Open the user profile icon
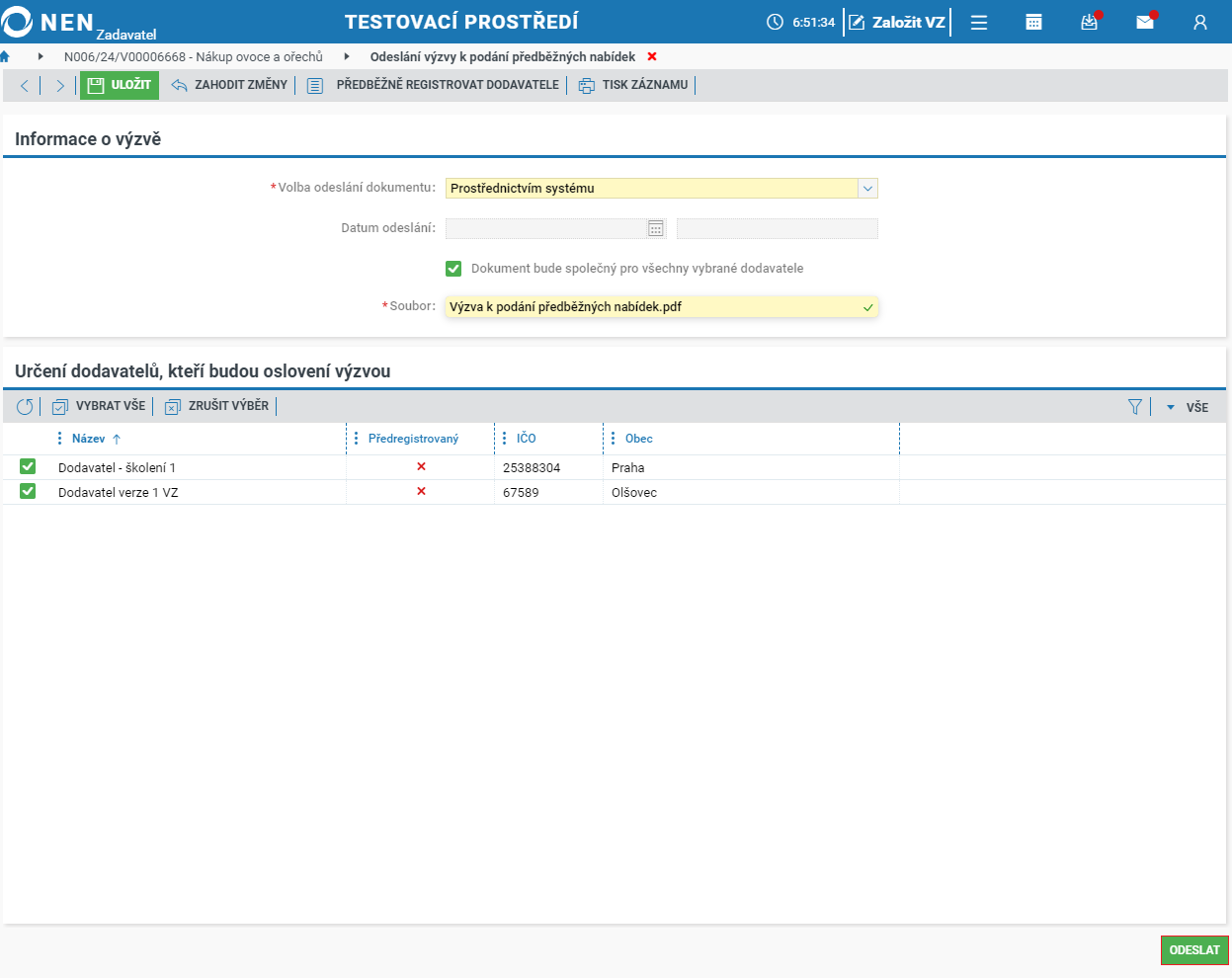Screen dimensions: 1232x978 coord(1200,22)
